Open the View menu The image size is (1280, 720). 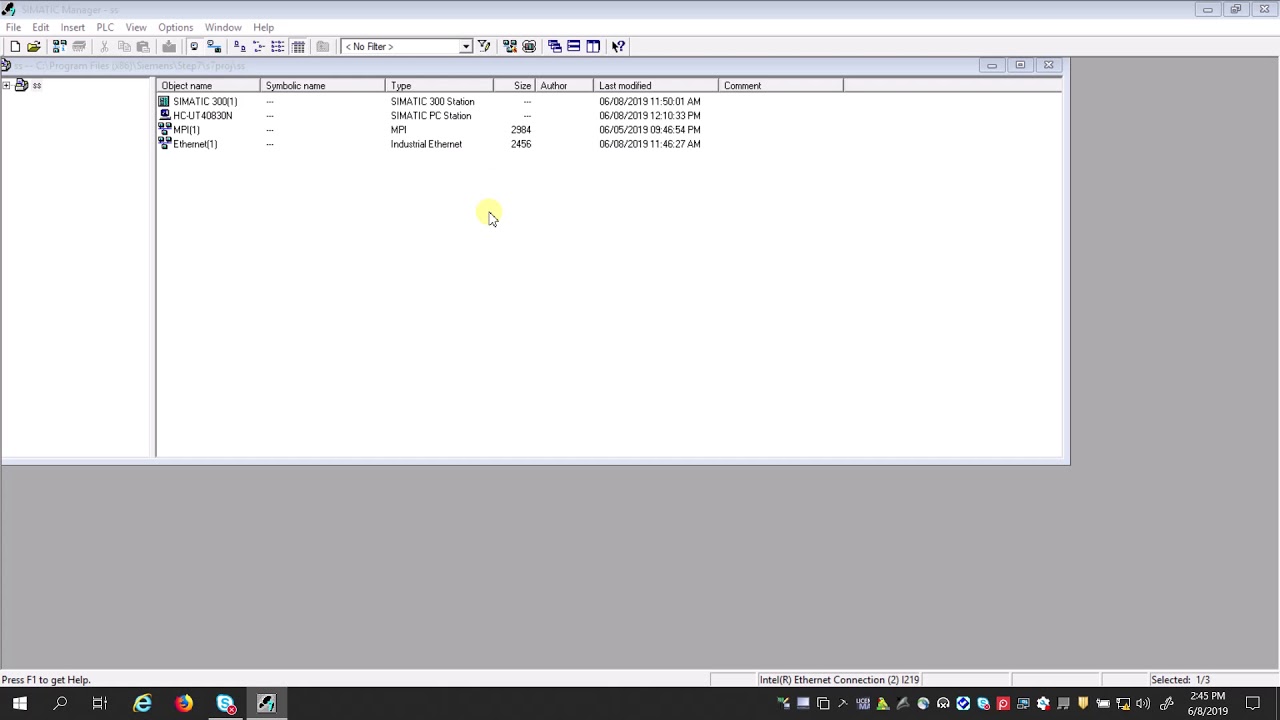click(136, 27)
